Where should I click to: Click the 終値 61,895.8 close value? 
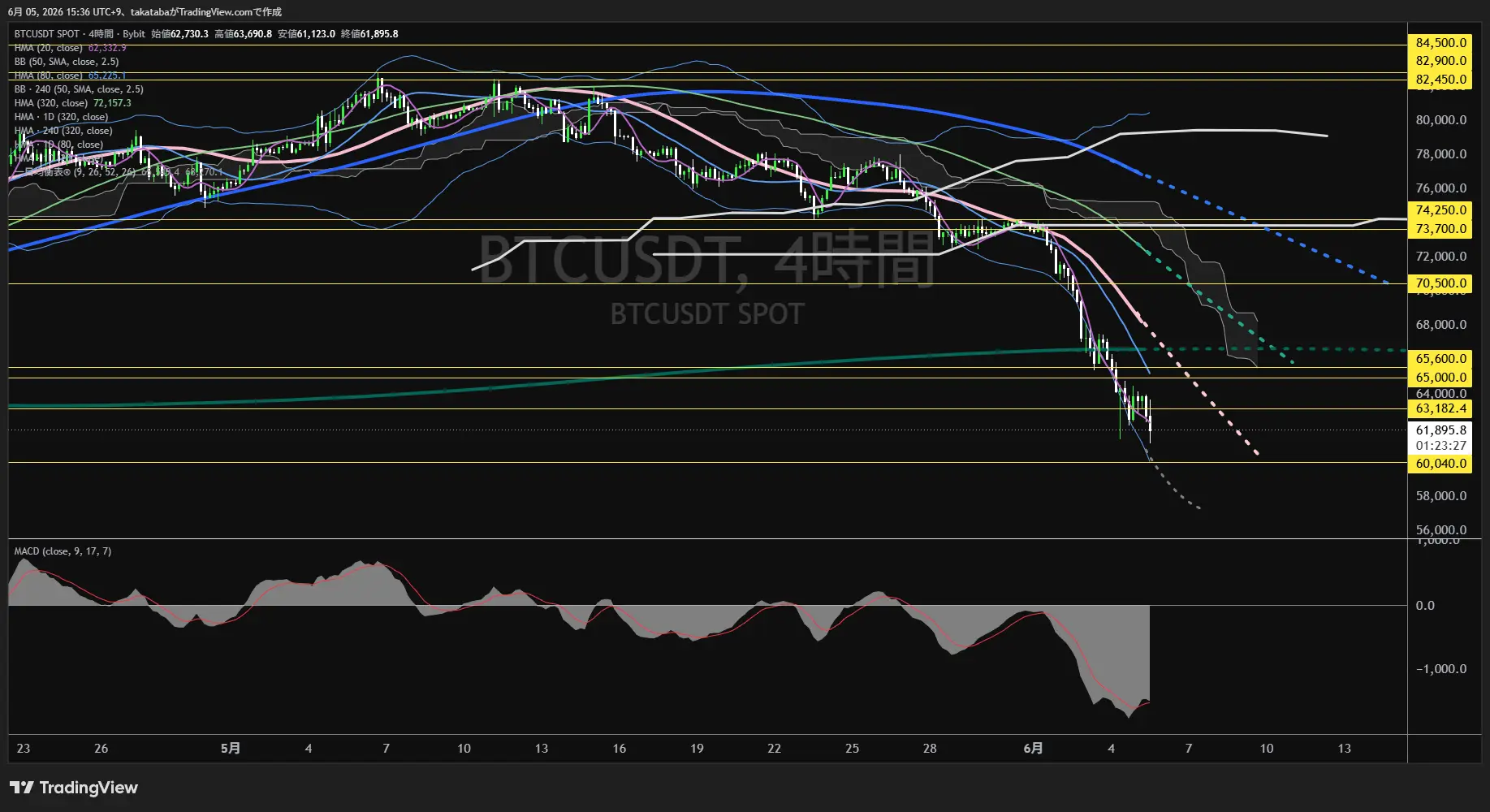tap(369, 34)
